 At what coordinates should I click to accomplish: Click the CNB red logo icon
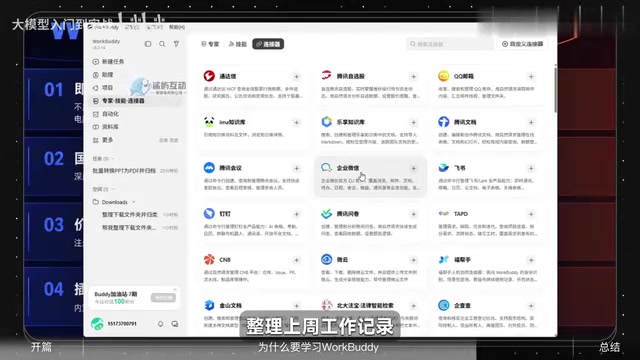point(209,259)
